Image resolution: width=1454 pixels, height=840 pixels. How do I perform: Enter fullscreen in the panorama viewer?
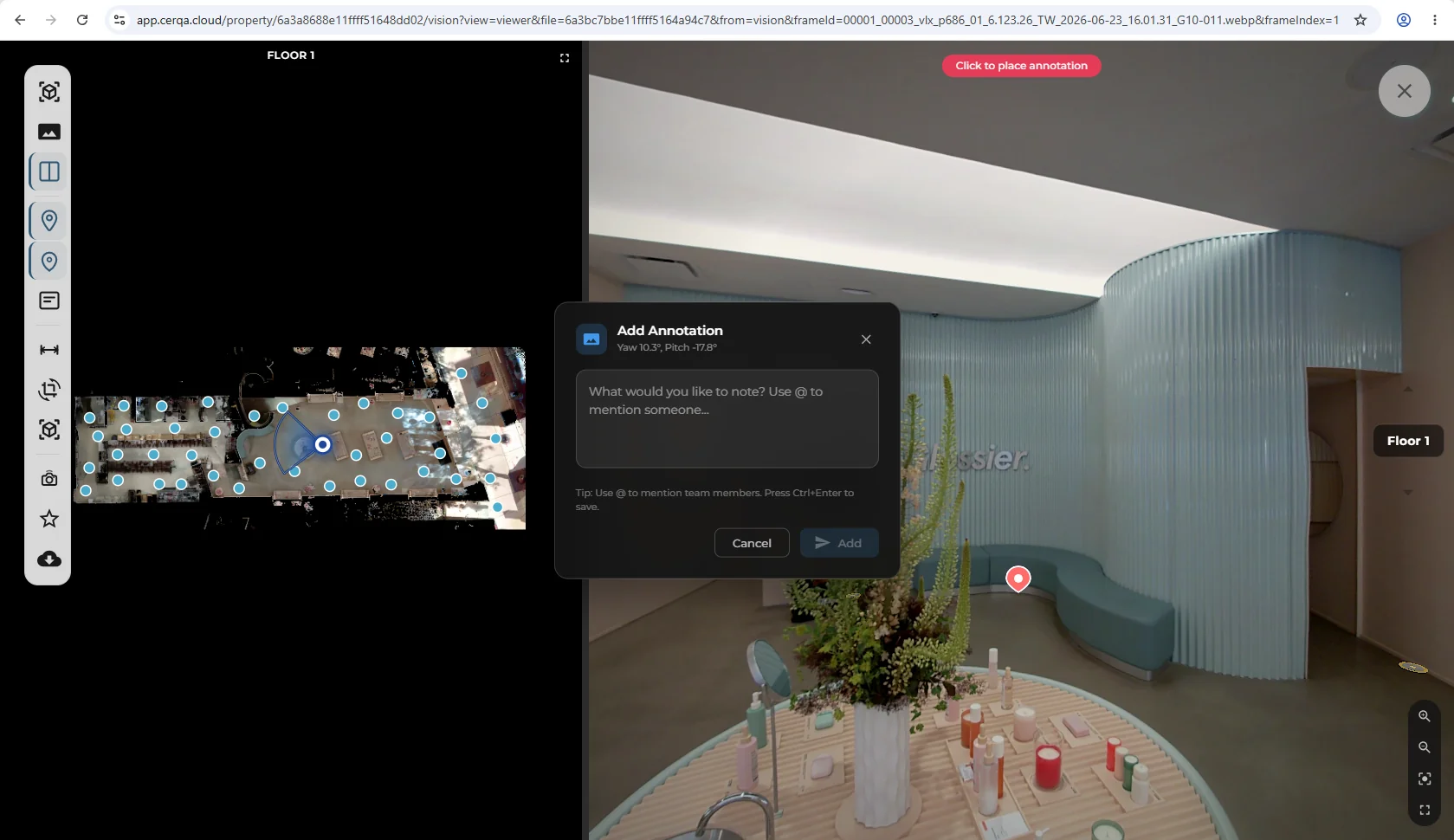[x=1425, y=811]
